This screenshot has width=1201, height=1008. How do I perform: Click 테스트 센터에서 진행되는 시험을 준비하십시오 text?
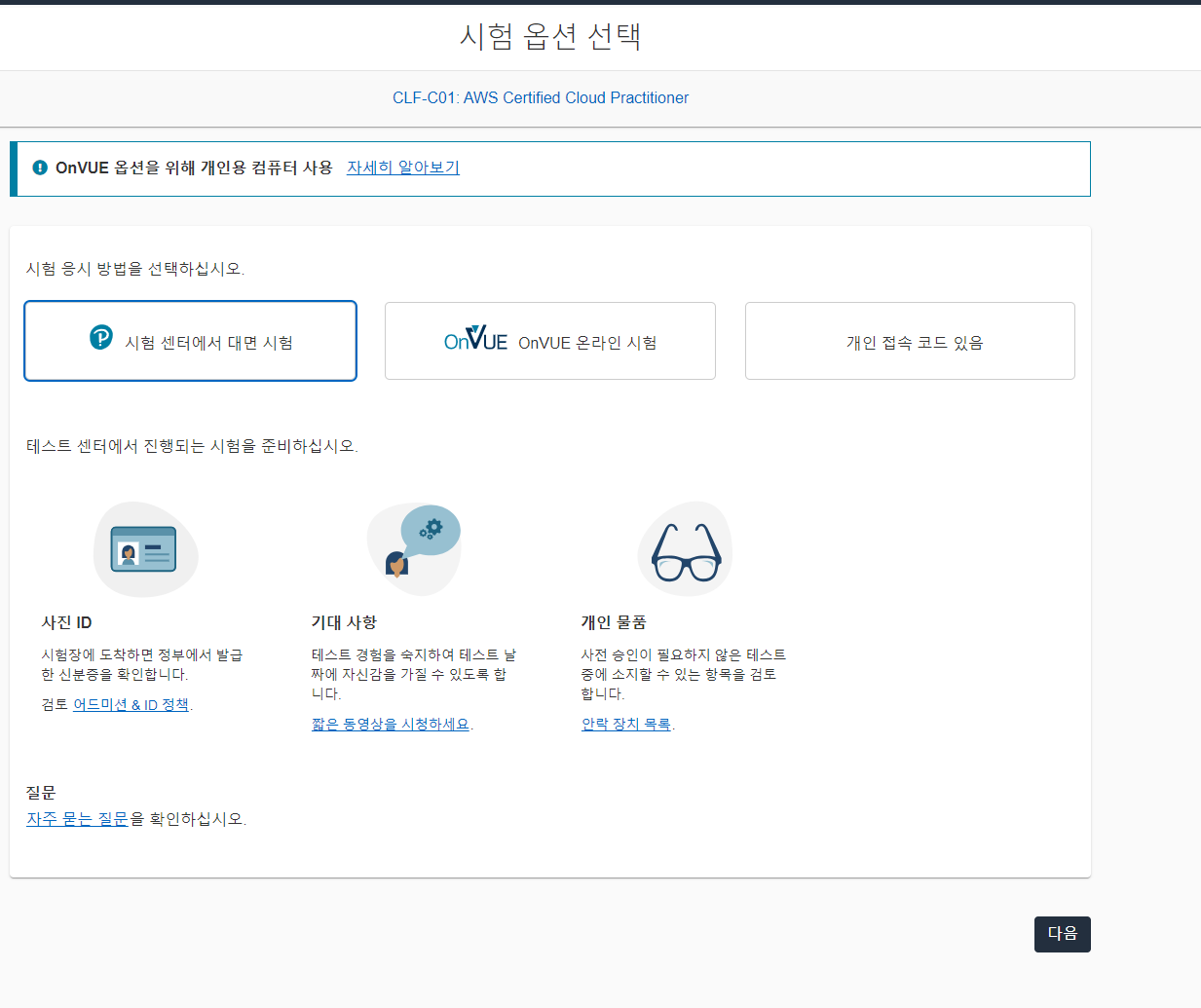192,446
